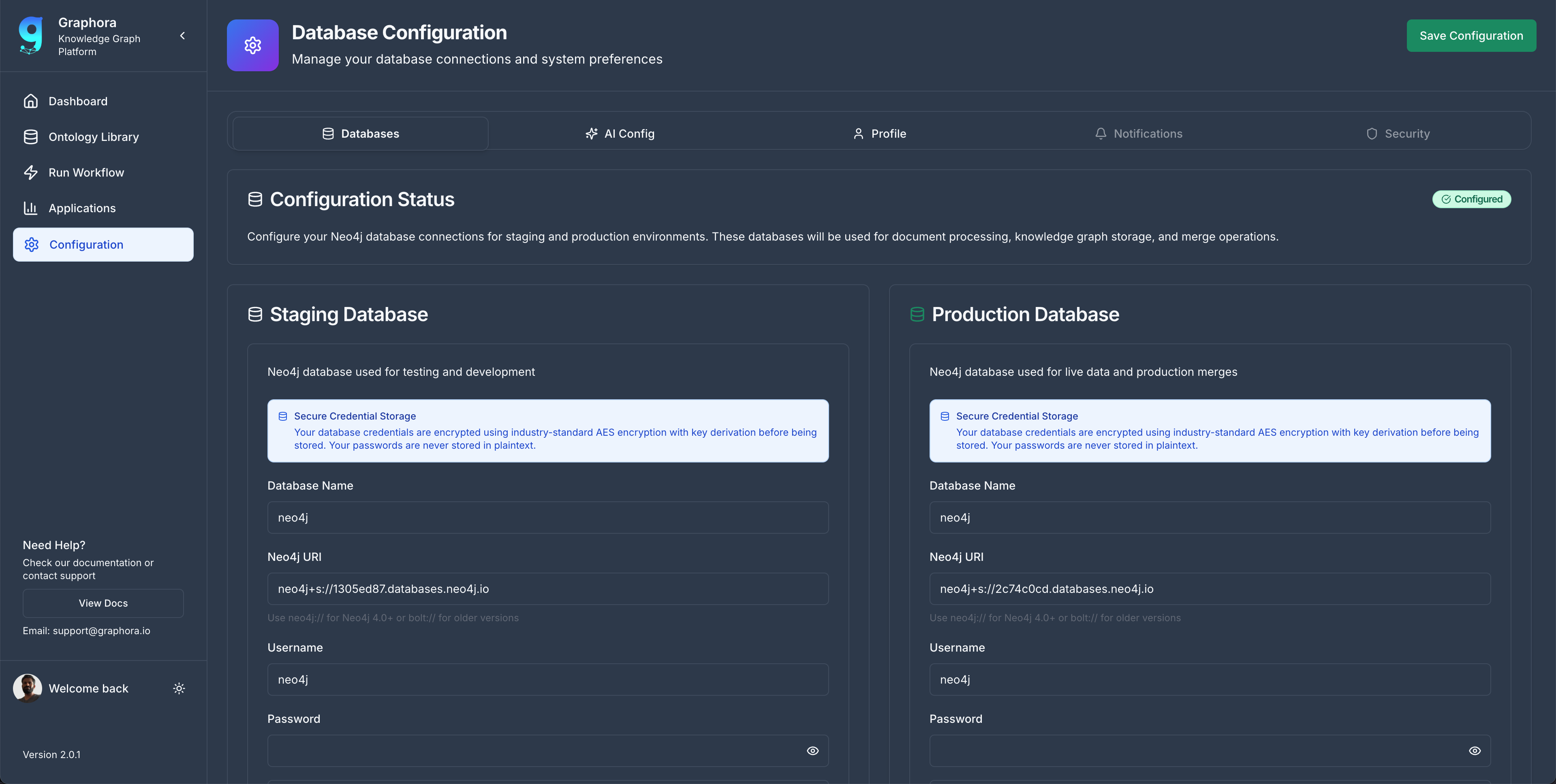Collapse the sidebar with the chevron arrow

(182, 36)
